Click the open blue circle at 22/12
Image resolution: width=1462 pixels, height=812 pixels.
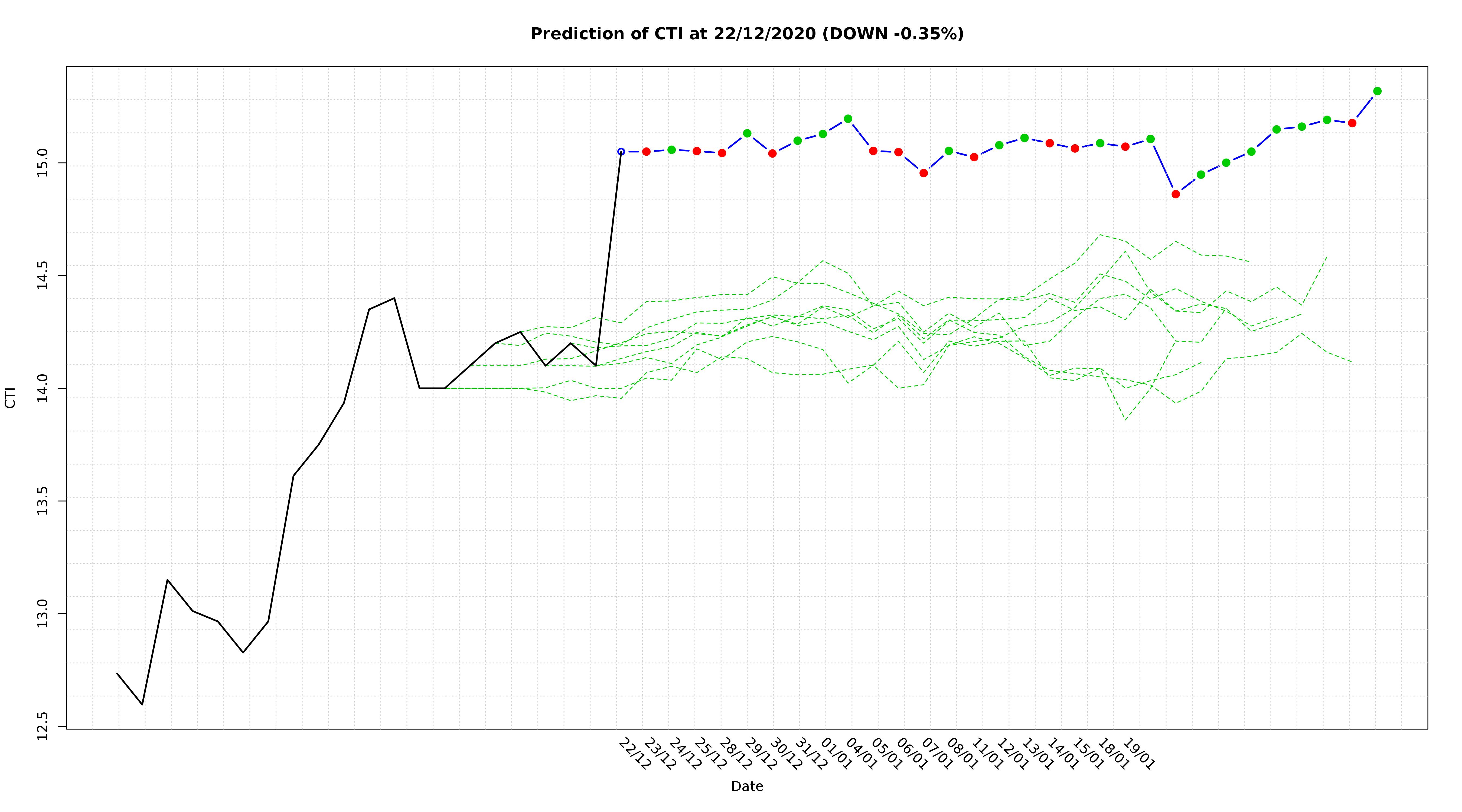coord(621,152)
